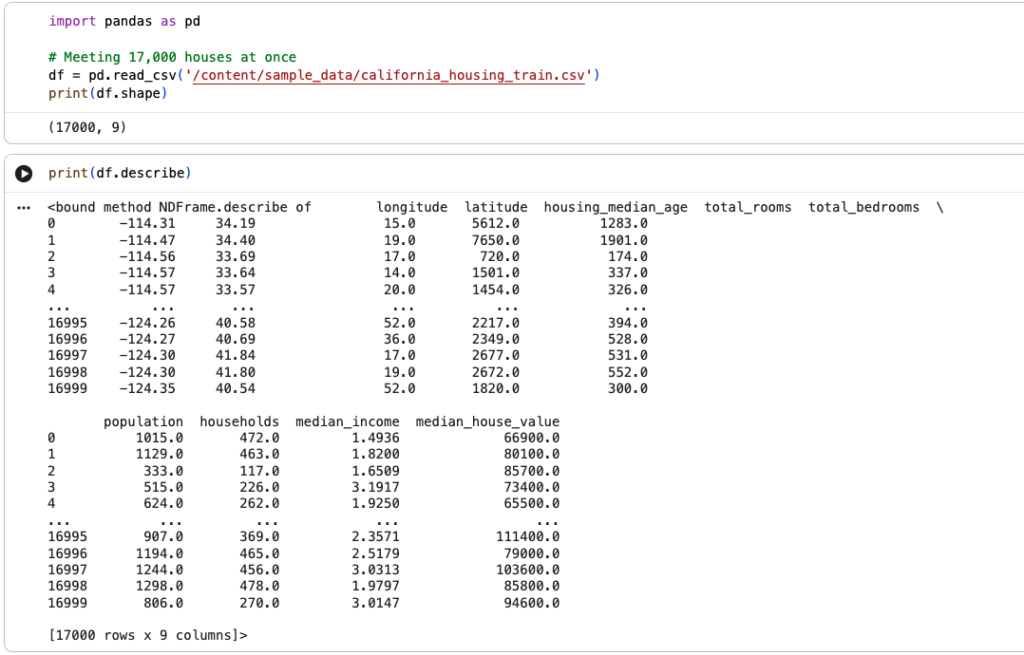Click the 'households' column header
1024x655 pixels.
239,422
